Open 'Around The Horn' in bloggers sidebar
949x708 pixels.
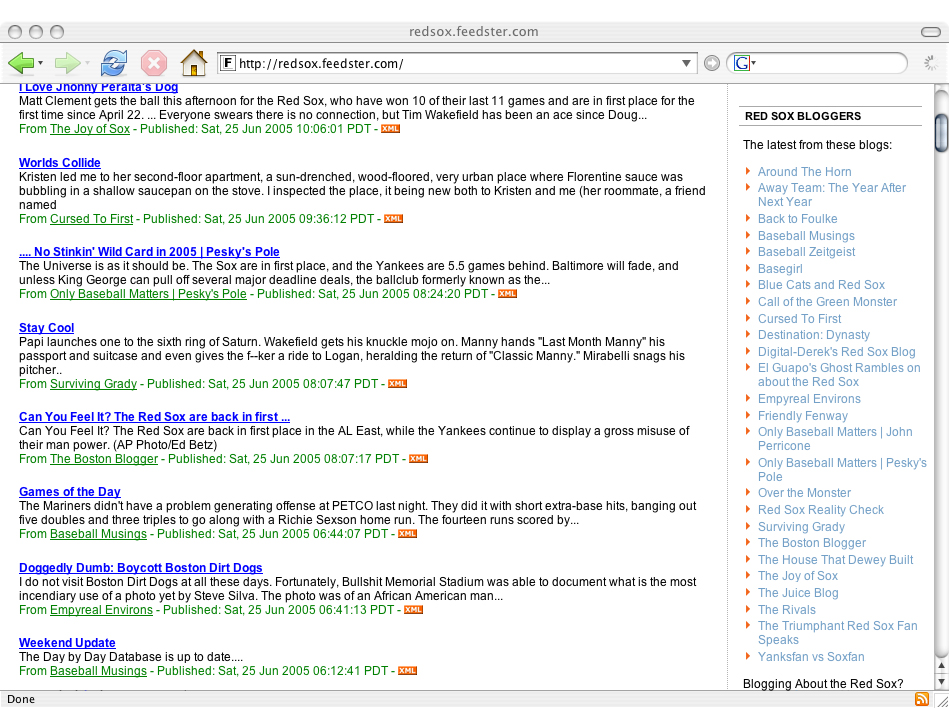804,172
